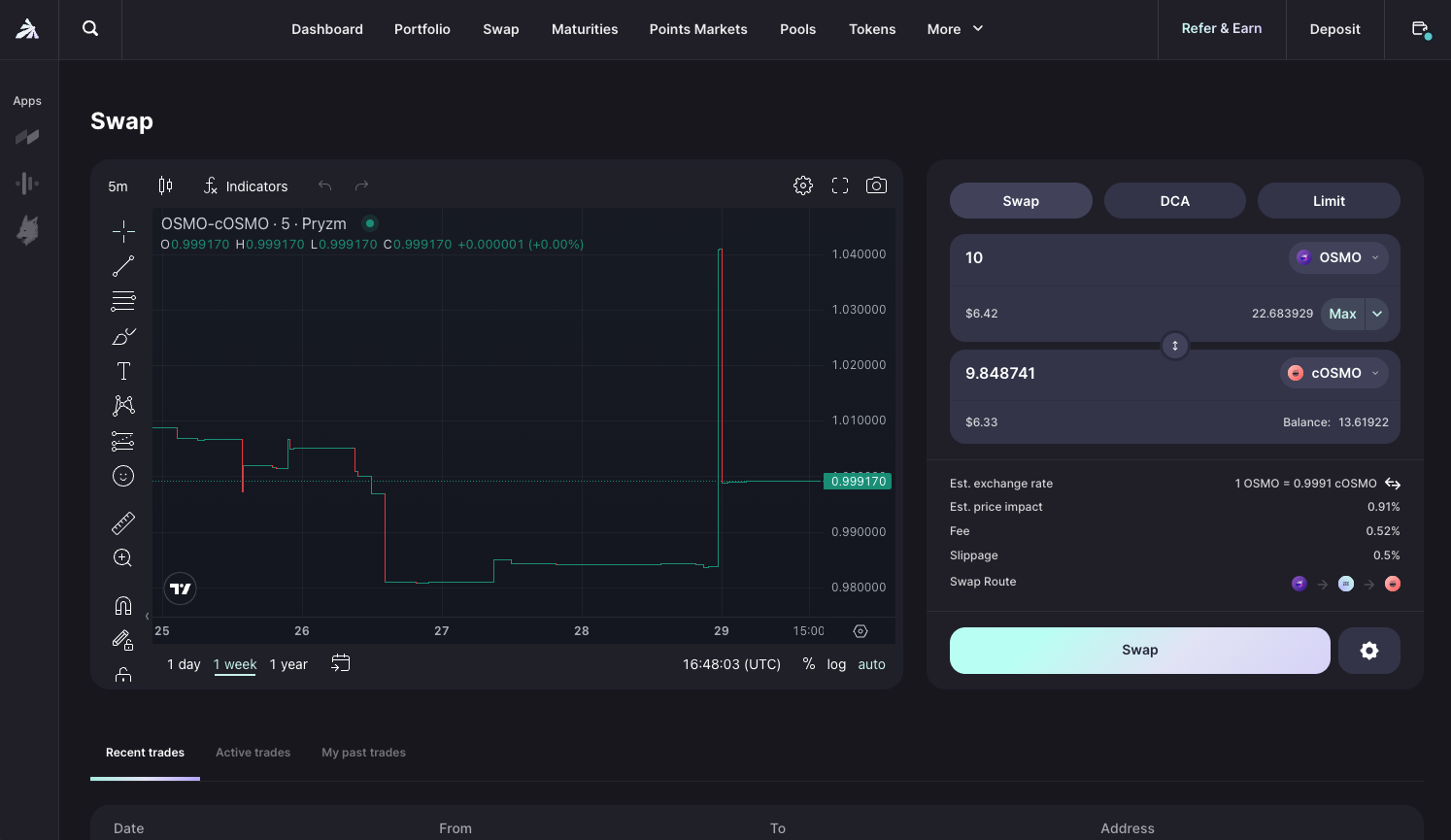Screen dimensions: 1451x840
Task: Switch to Active trades tab
Action: point(253,753)
